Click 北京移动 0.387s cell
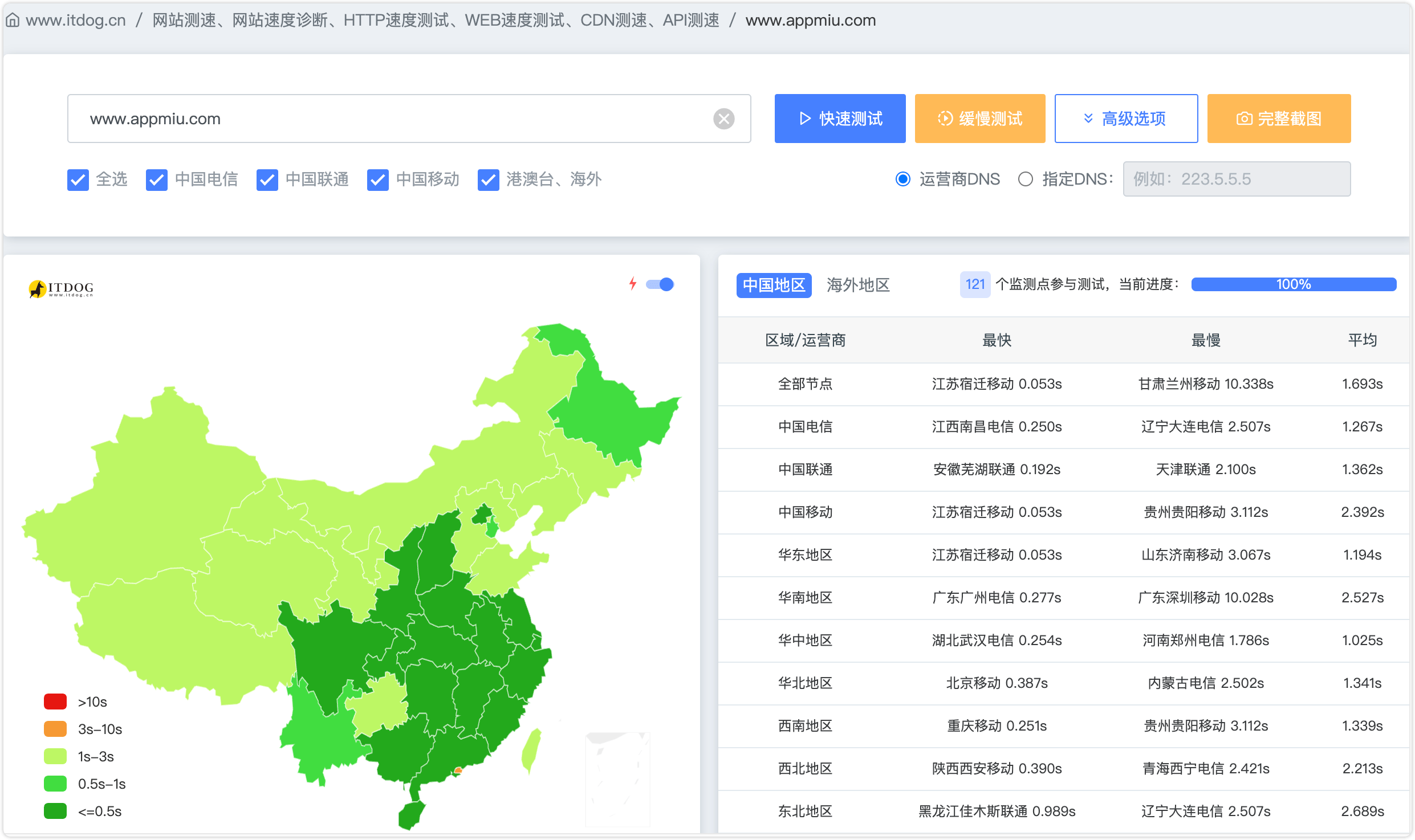1415x840 pixels. point(997,683)
